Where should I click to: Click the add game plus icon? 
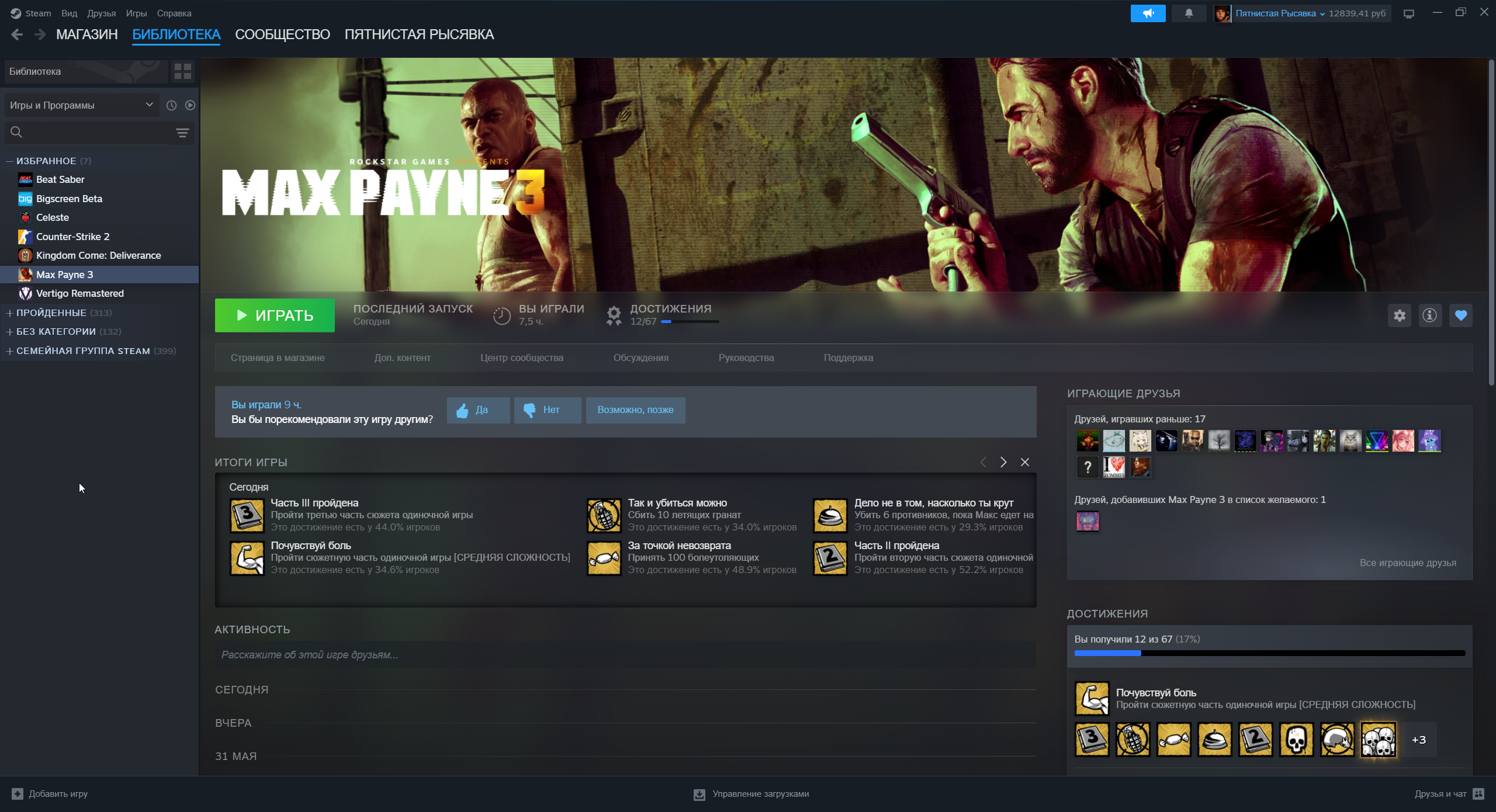pos(18,794)
